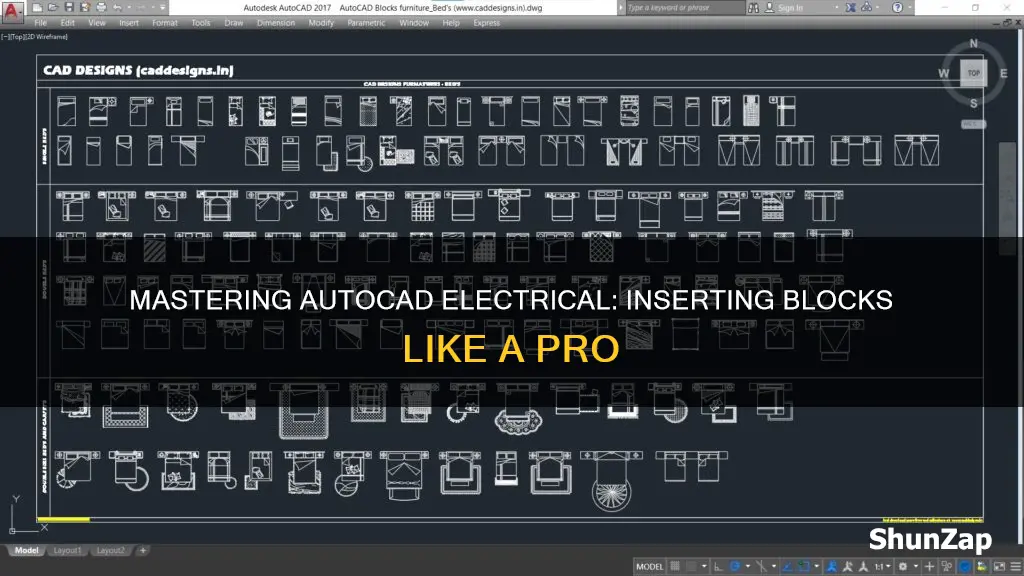Click the Undo arrow icon
This screenshot has width=1024, height=576.
pyautogui.click(x=117, y=8)
